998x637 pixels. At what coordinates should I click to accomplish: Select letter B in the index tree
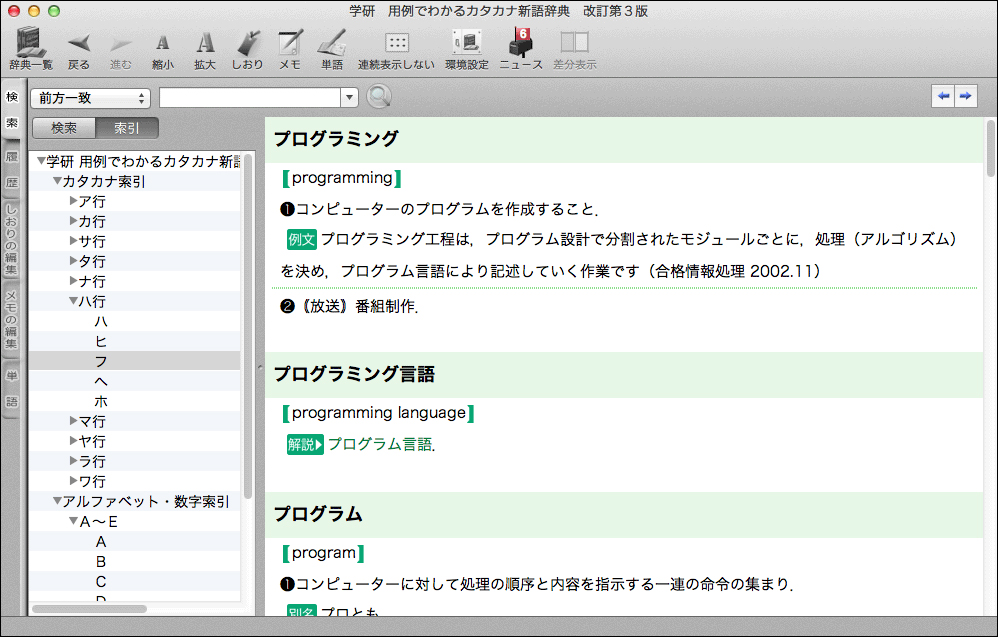pos(101,562)
